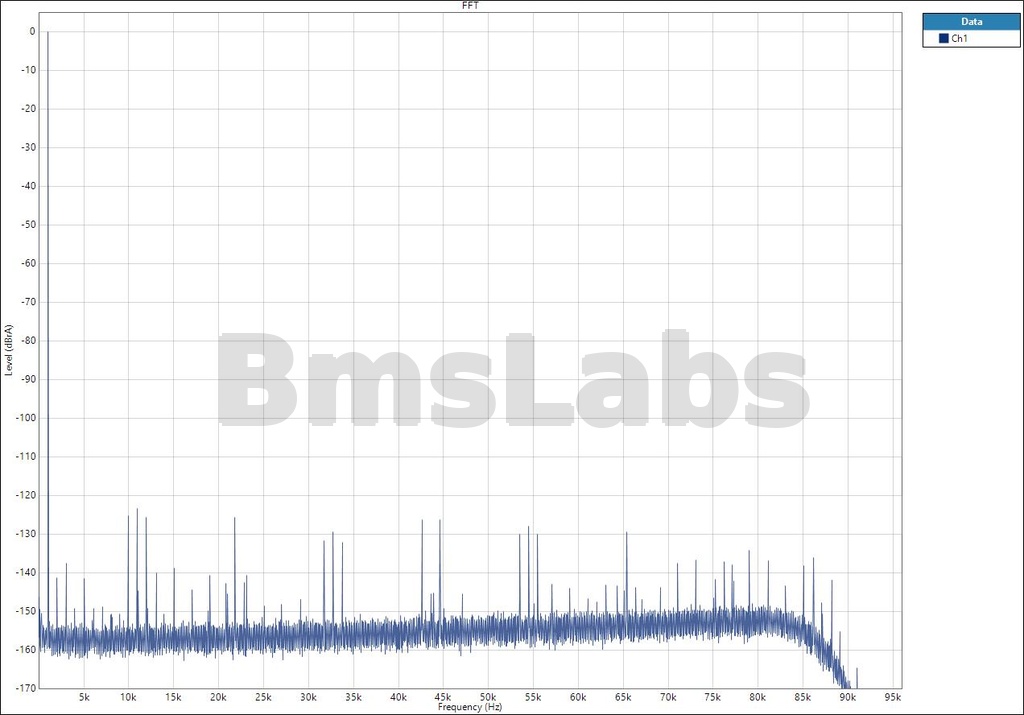The image size is (1024, 715).
Task: Select the Ch1 trace label in legend
Action: click(x=959, y=39)
